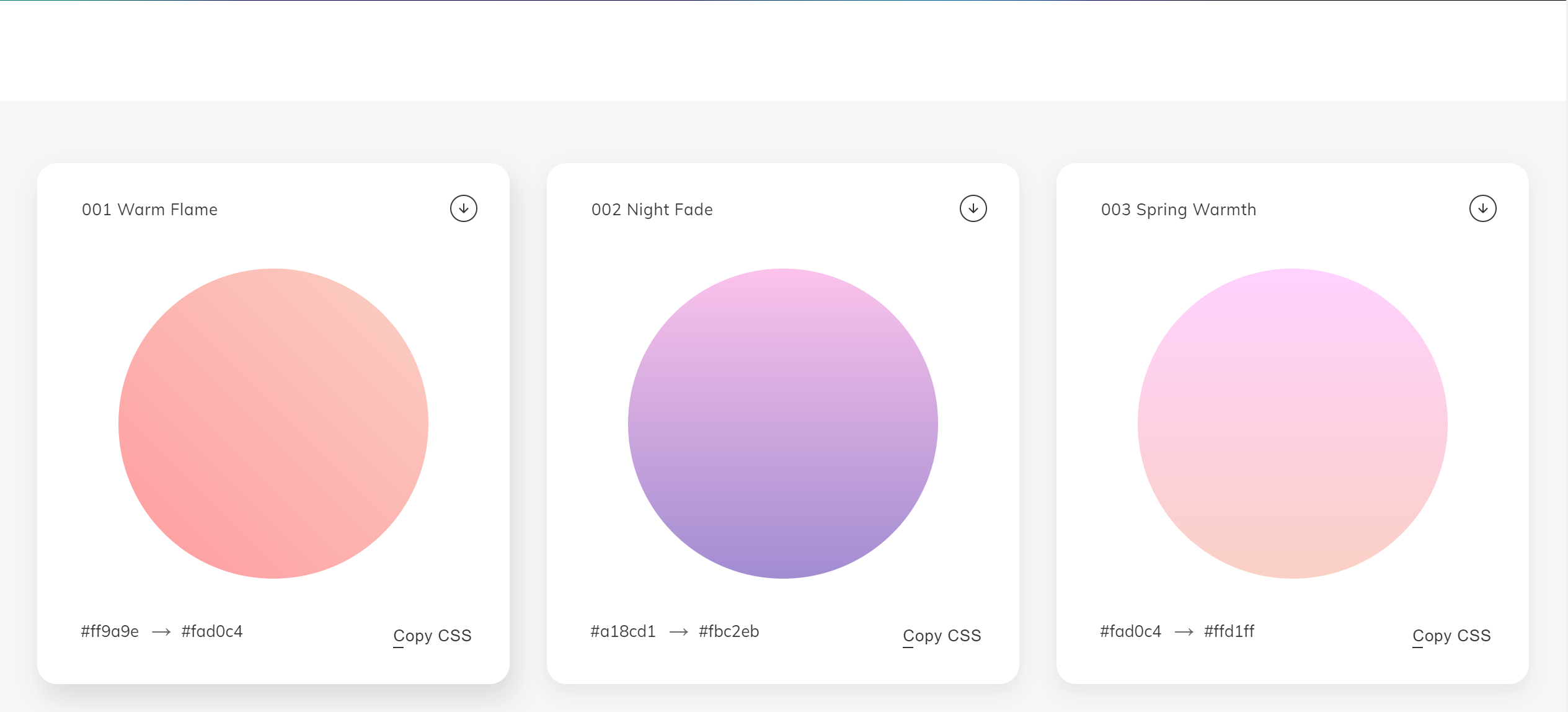Copy the #a18cd1 hex color code
1568x712 pixels.
[623, 631]
